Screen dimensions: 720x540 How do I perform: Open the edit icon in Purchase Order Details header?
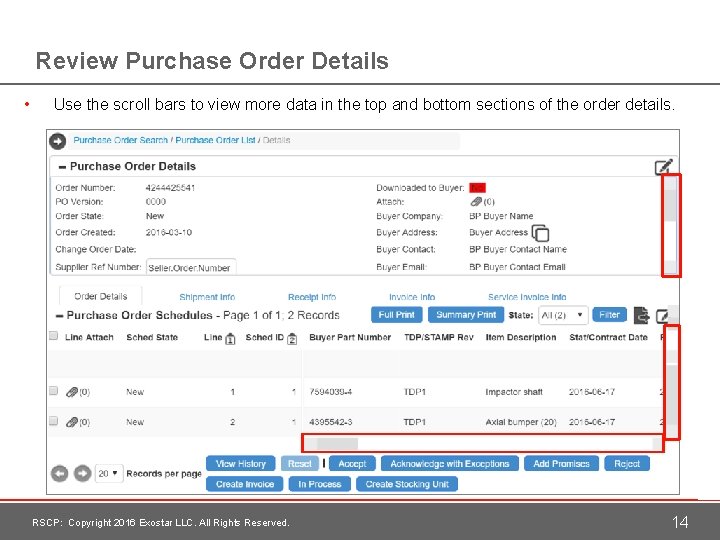click(664, 167)
